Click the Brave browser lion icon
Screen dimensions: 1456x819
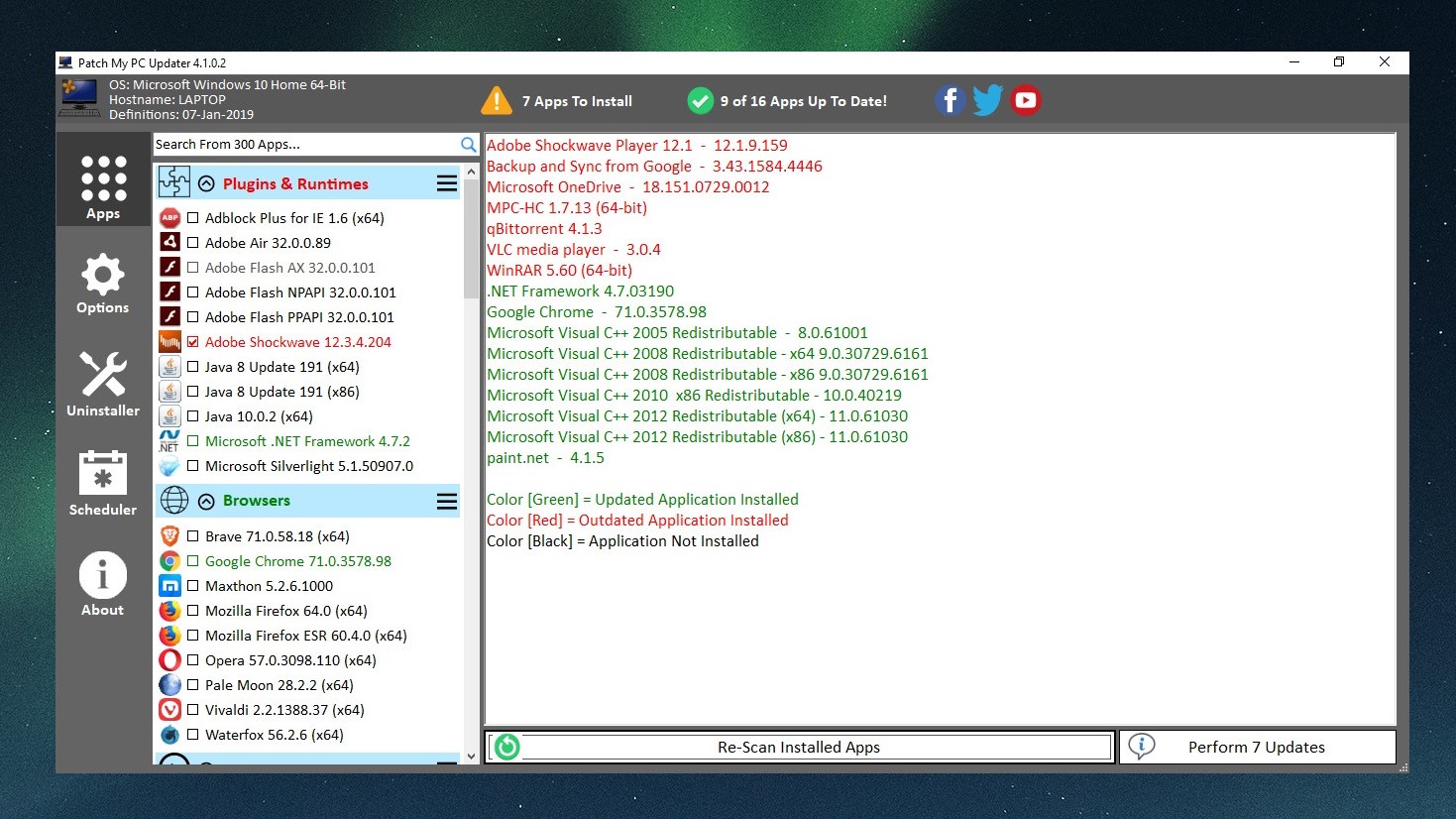170,536
